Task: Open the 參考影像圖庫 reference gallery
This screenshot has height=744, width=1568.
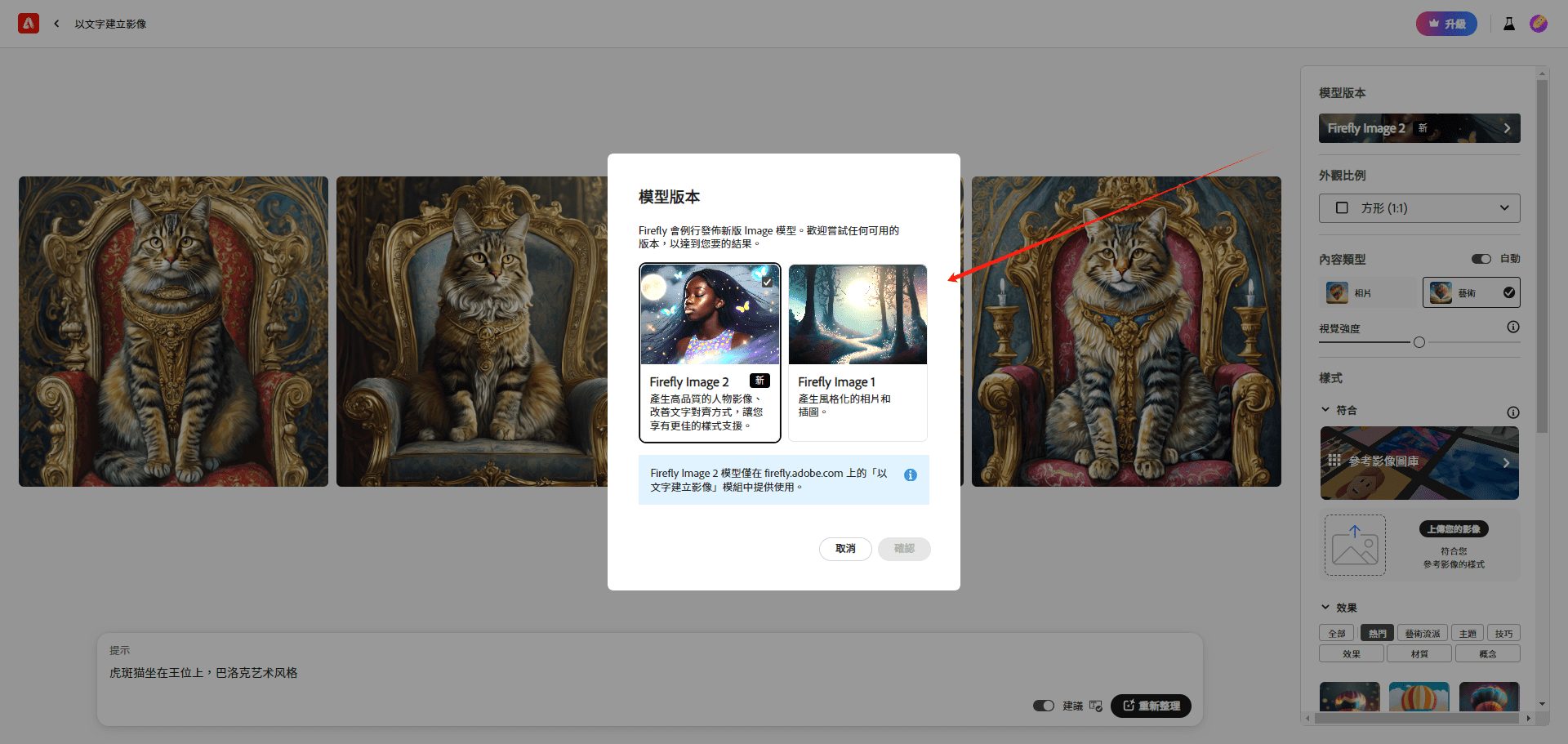Action: tap(1419, 463)
